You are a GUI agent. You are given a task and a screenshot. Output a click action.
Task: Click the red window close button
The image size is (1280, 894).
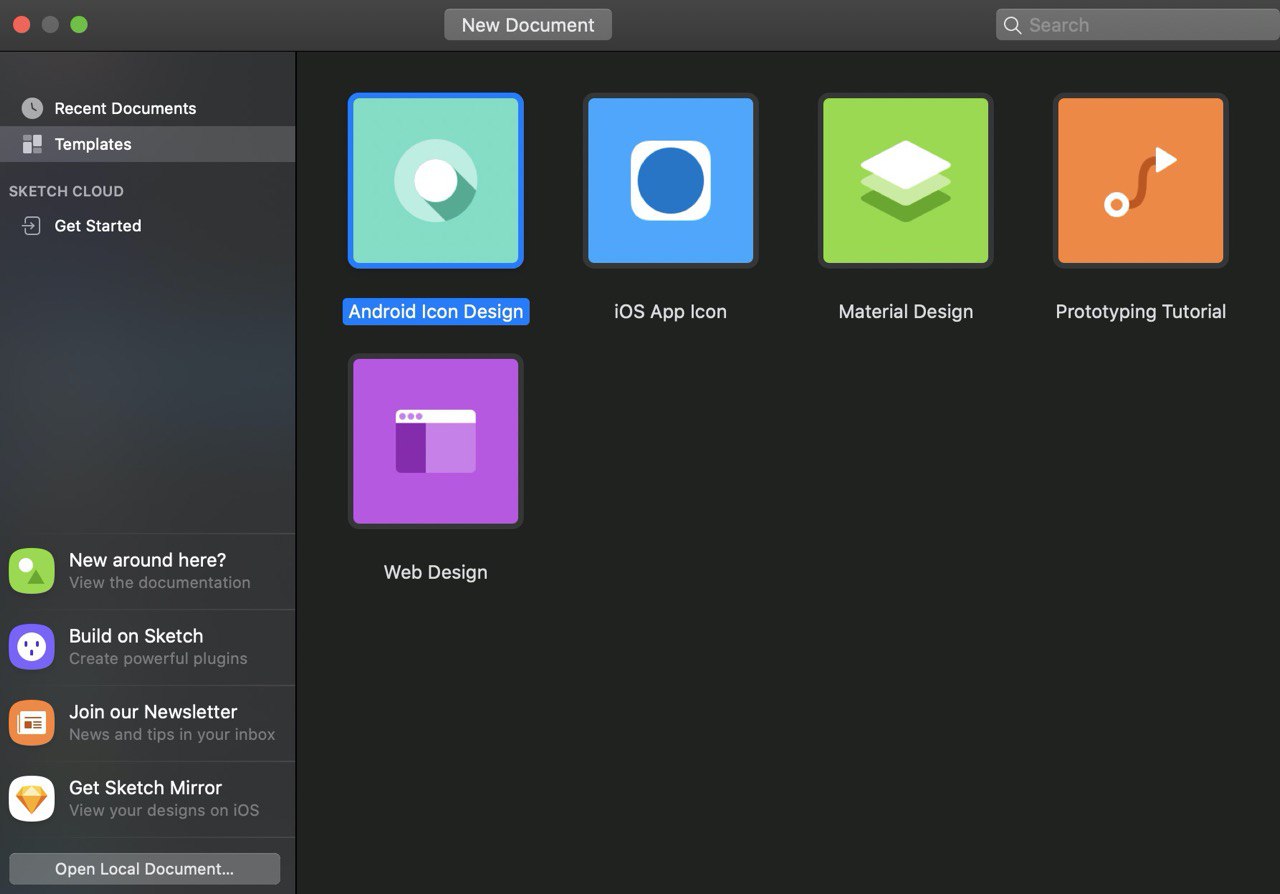coord(21,25)
